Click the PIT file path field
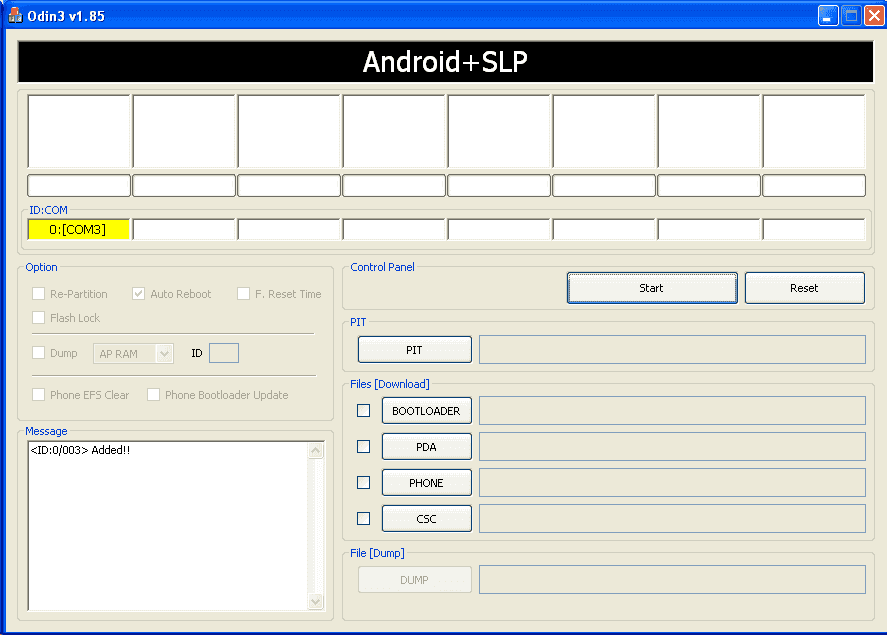The image size is (887, 635). click(672, 349)
